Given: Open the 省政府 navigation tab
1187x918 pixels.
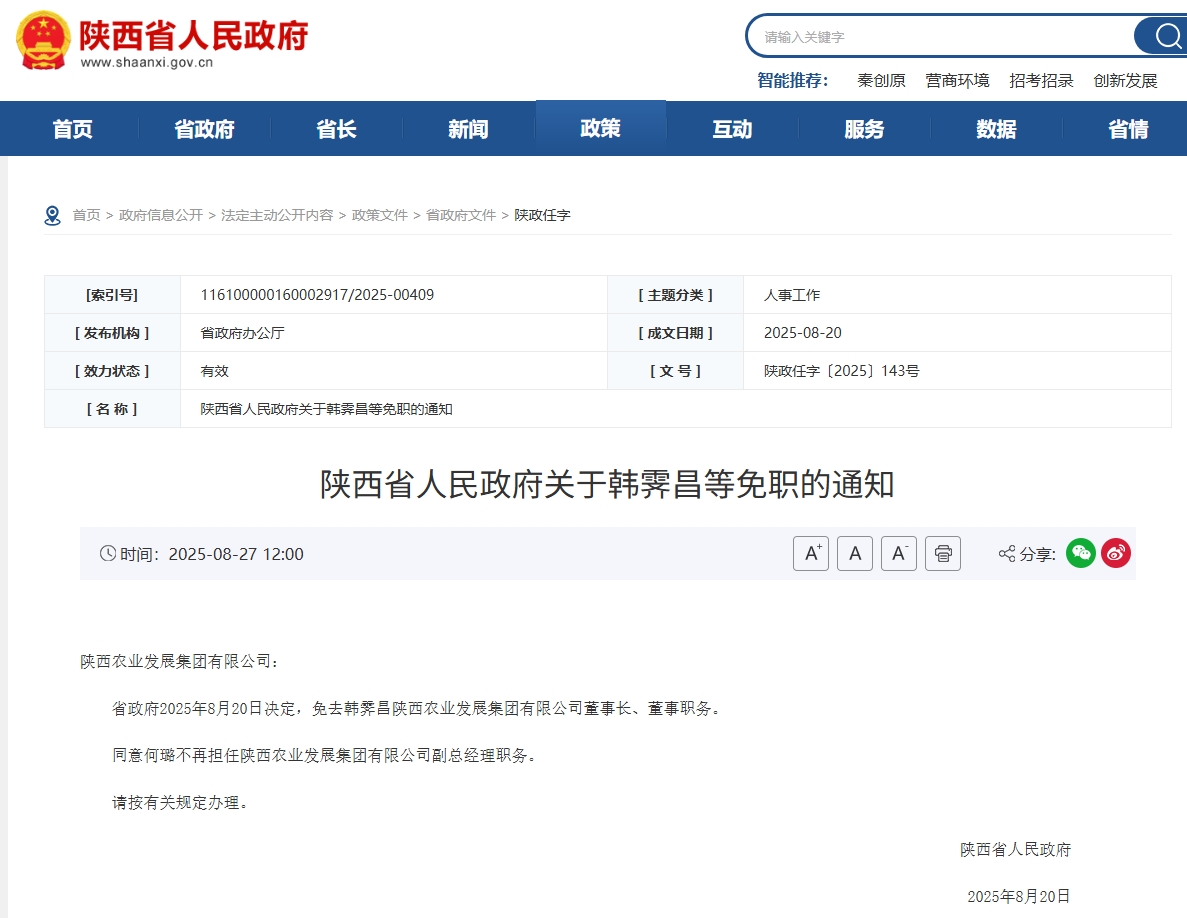Looking at the screenshot, I should 204,129.
